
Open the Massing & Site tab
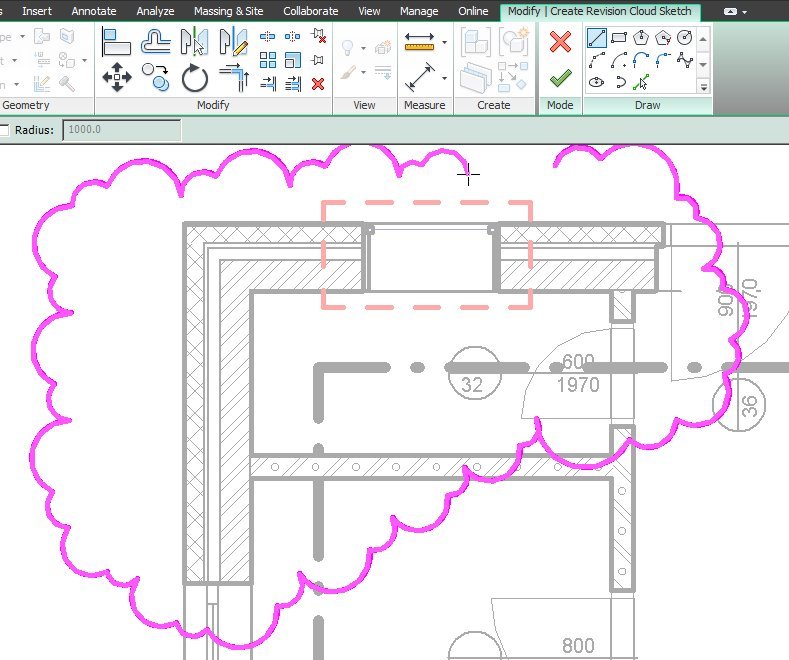(x=228, y=11)
